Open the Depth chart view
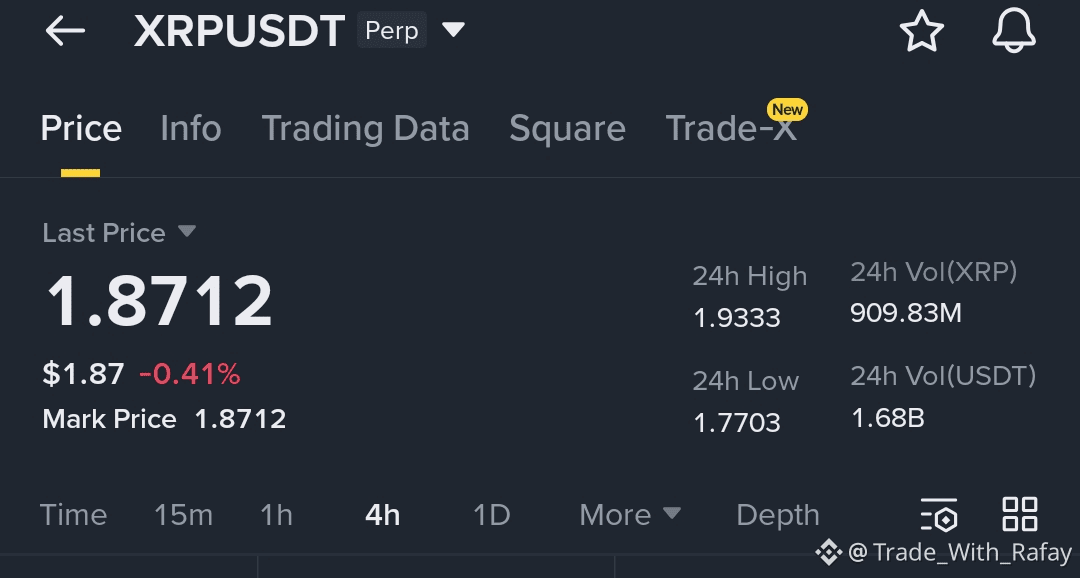 (x=777, y=515)
